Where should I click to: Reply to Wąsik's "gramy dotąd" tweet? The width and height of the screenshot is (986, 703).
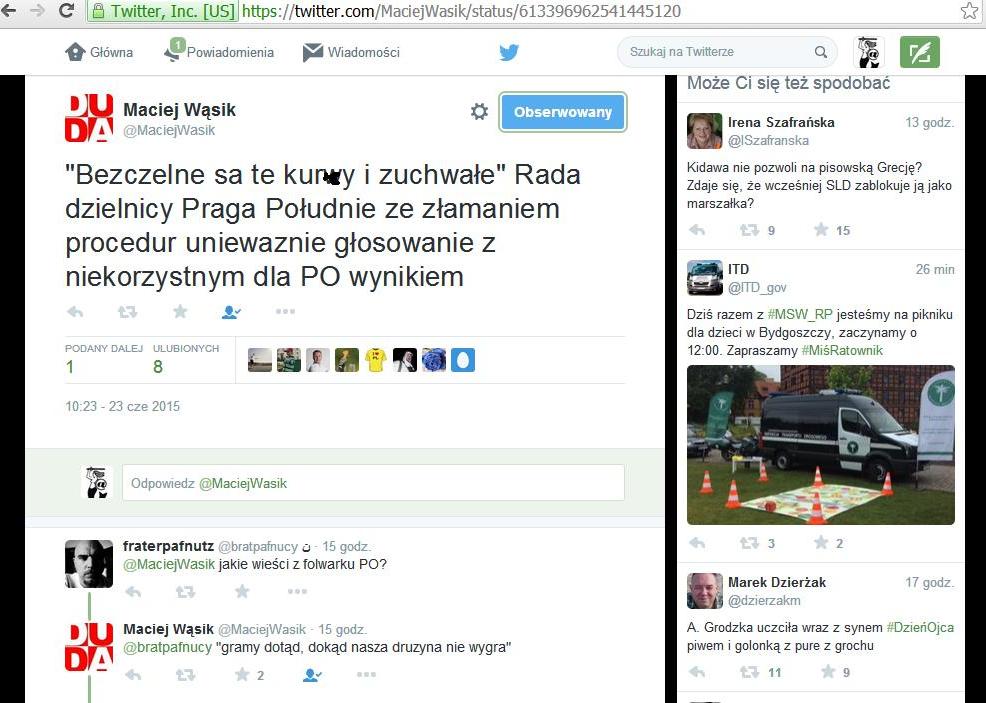point(133,675)
